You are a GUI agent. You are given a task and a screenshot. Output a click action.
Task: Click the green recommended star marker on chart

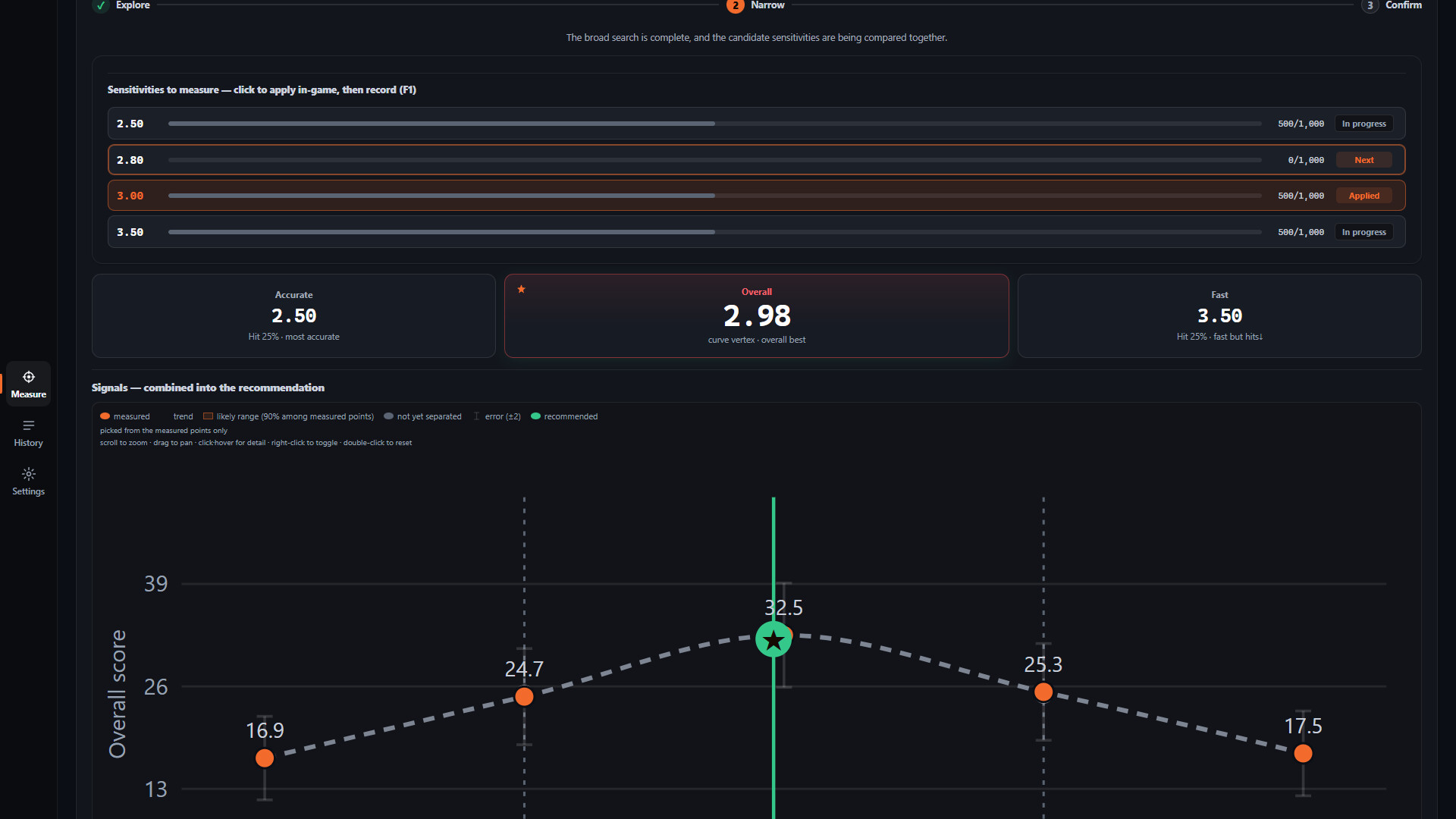(x=773, y=640)
